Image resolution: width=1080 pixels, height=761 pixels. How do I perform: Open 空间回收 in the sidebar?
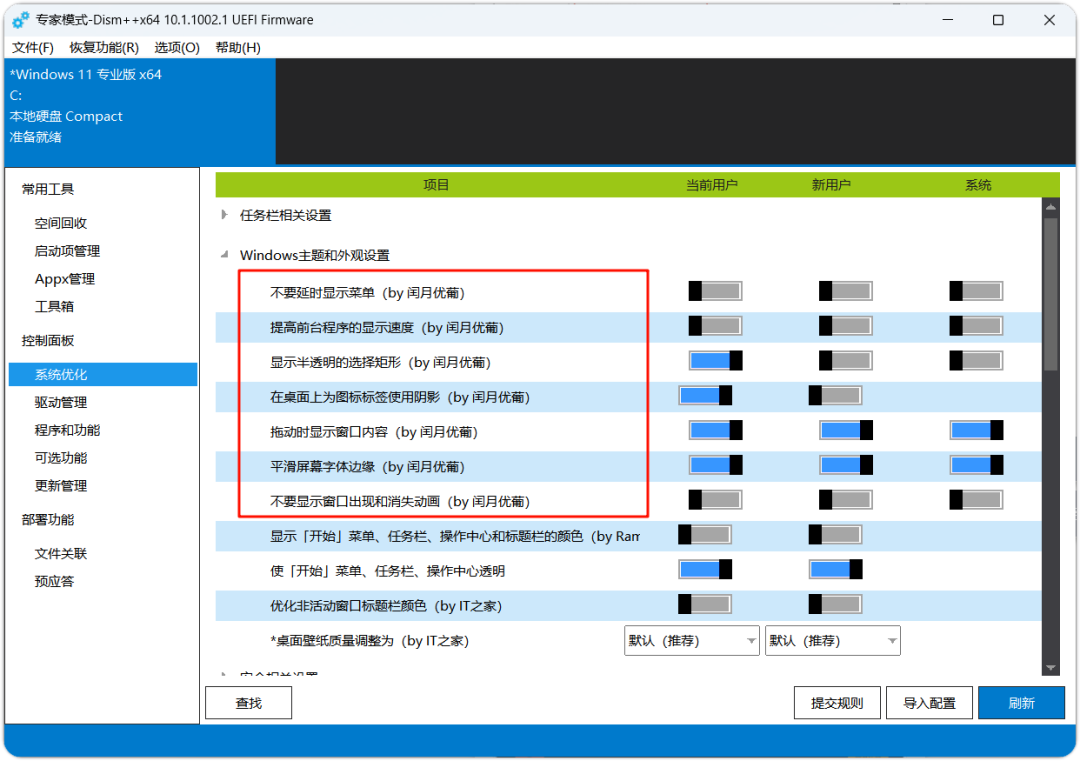[61, 223]
